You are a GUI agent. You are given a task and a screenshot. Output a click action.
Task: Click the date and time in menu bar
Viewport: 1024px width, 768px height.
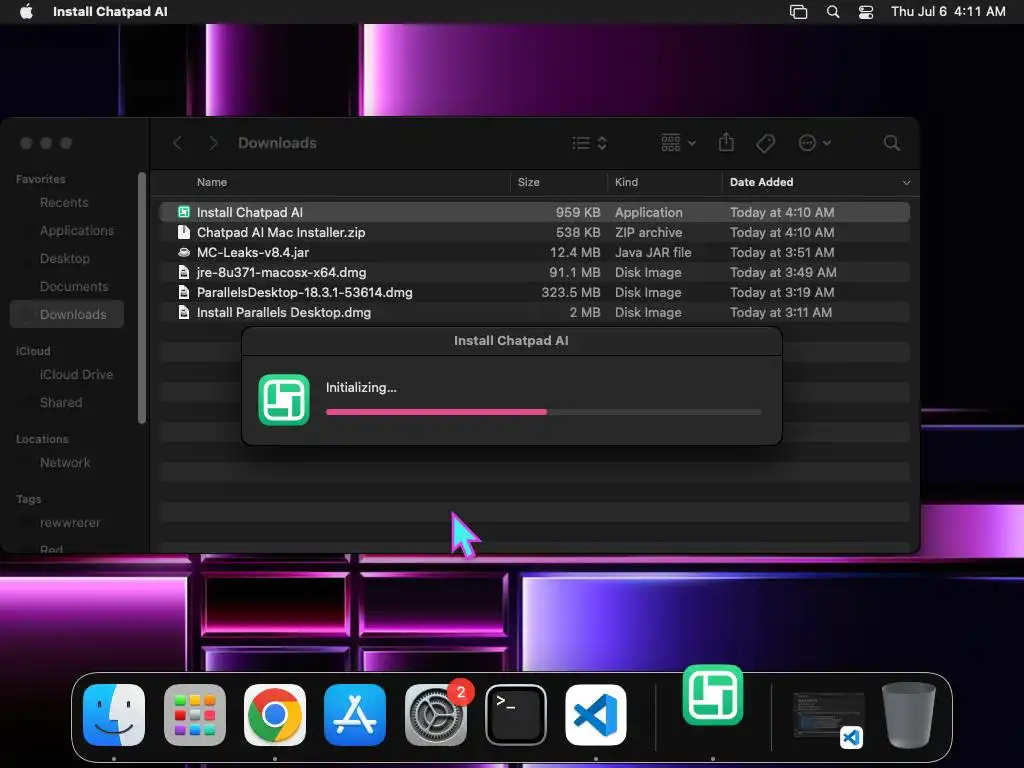coord(948,11)
